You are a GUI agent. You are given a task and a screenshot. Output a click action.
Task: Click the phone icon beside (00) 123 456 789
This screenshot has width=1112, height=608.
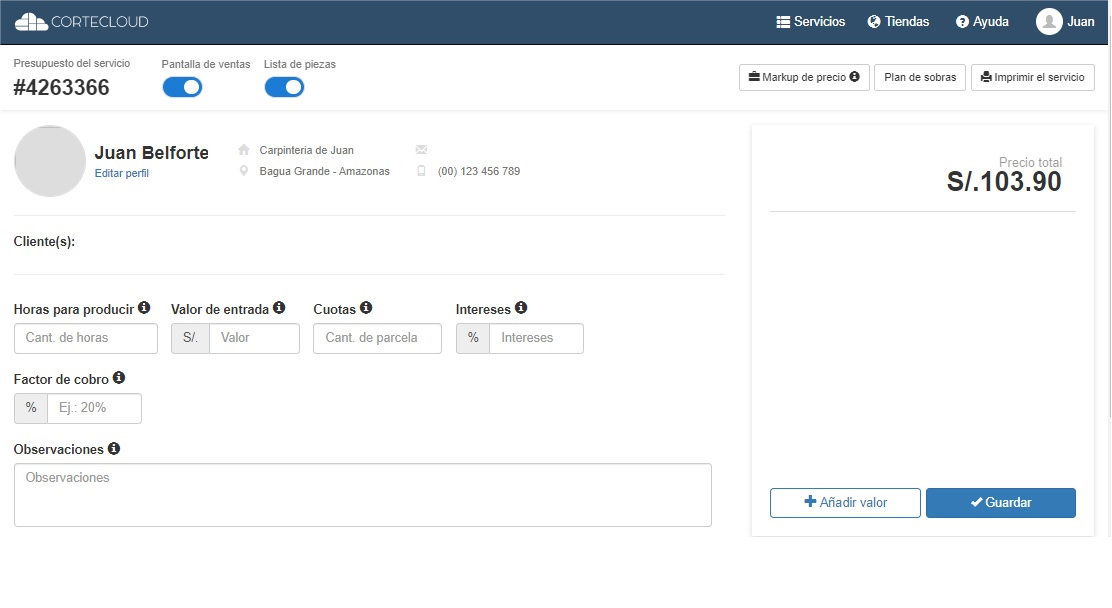click(x=421, y=171)
